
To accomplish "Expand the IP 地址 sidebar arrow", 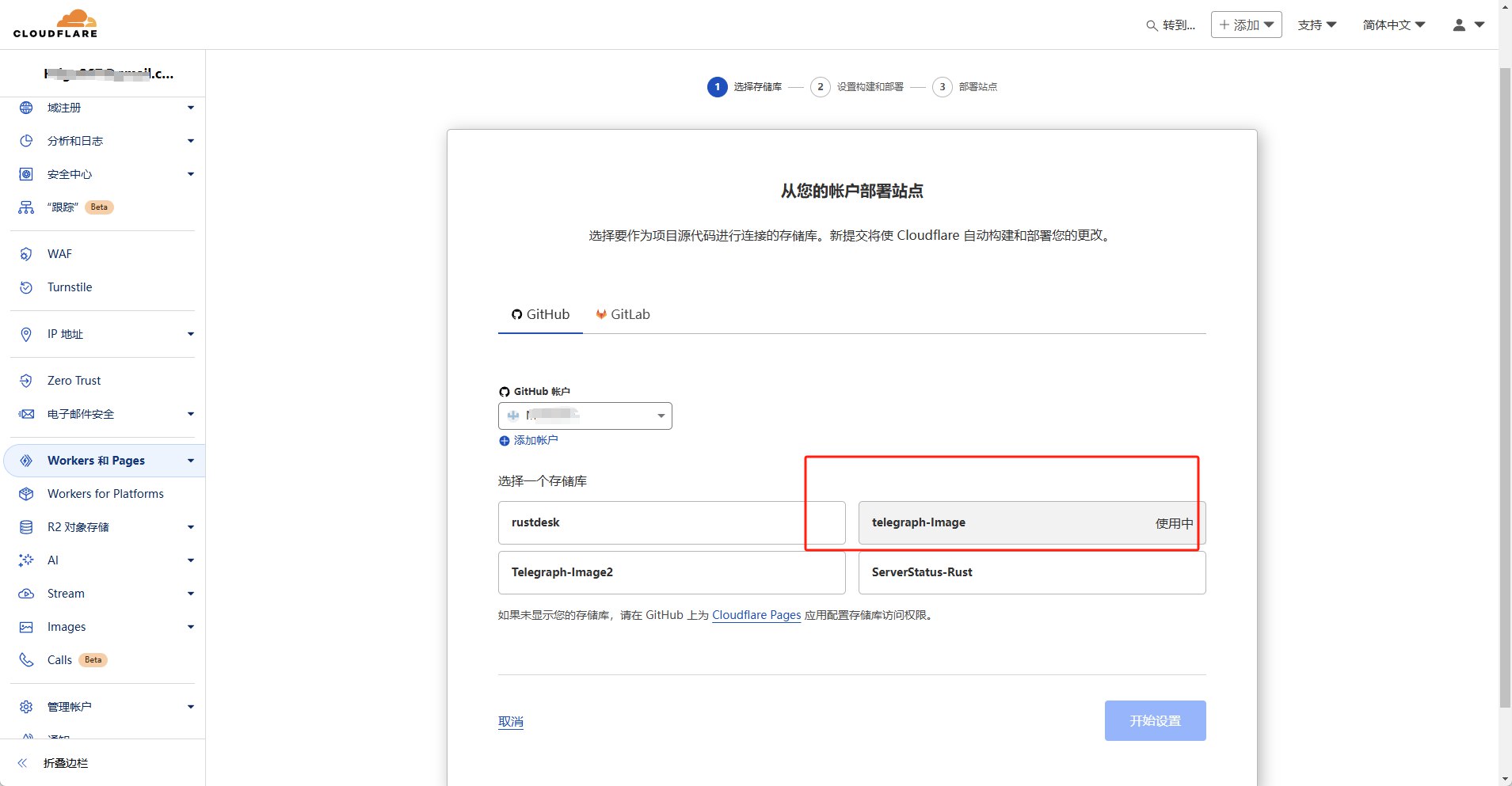I will coord(191,334).
